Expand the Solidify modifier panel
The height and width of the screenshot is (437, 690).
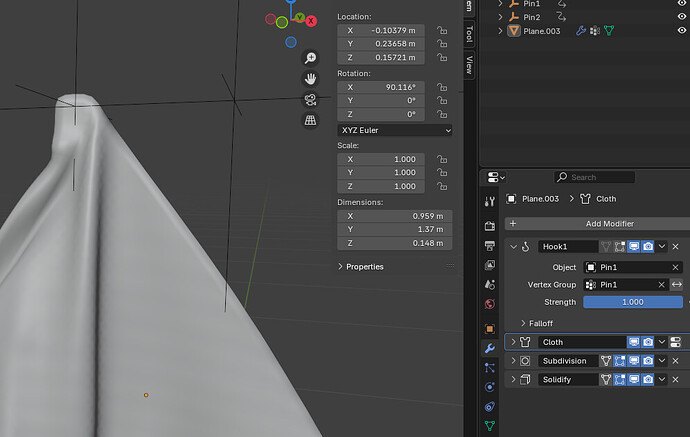click(x=513, y=379)
